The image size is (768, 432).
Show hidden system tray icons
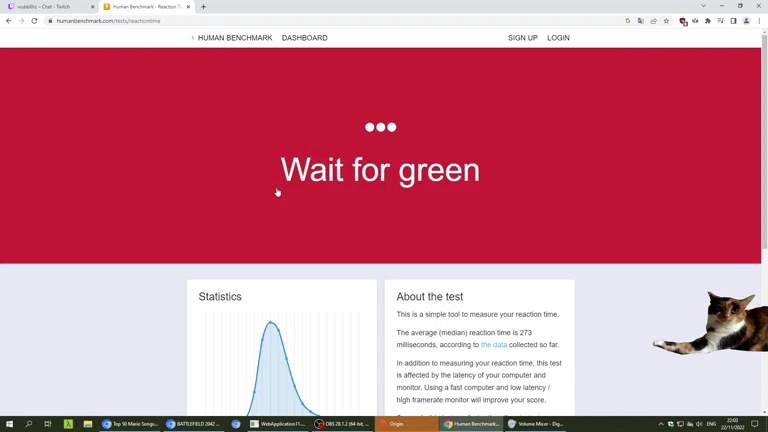click(x=660, y=424)
